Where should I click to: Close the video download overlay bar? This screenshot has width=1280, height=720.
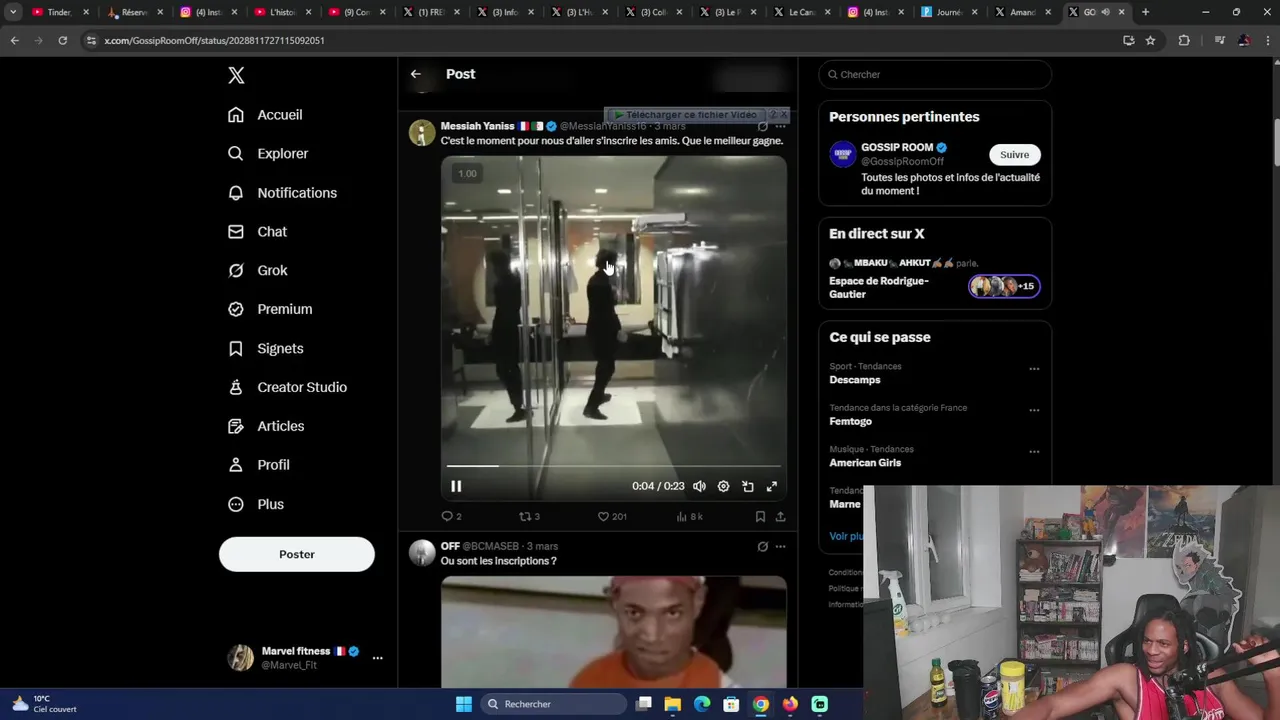785,115
